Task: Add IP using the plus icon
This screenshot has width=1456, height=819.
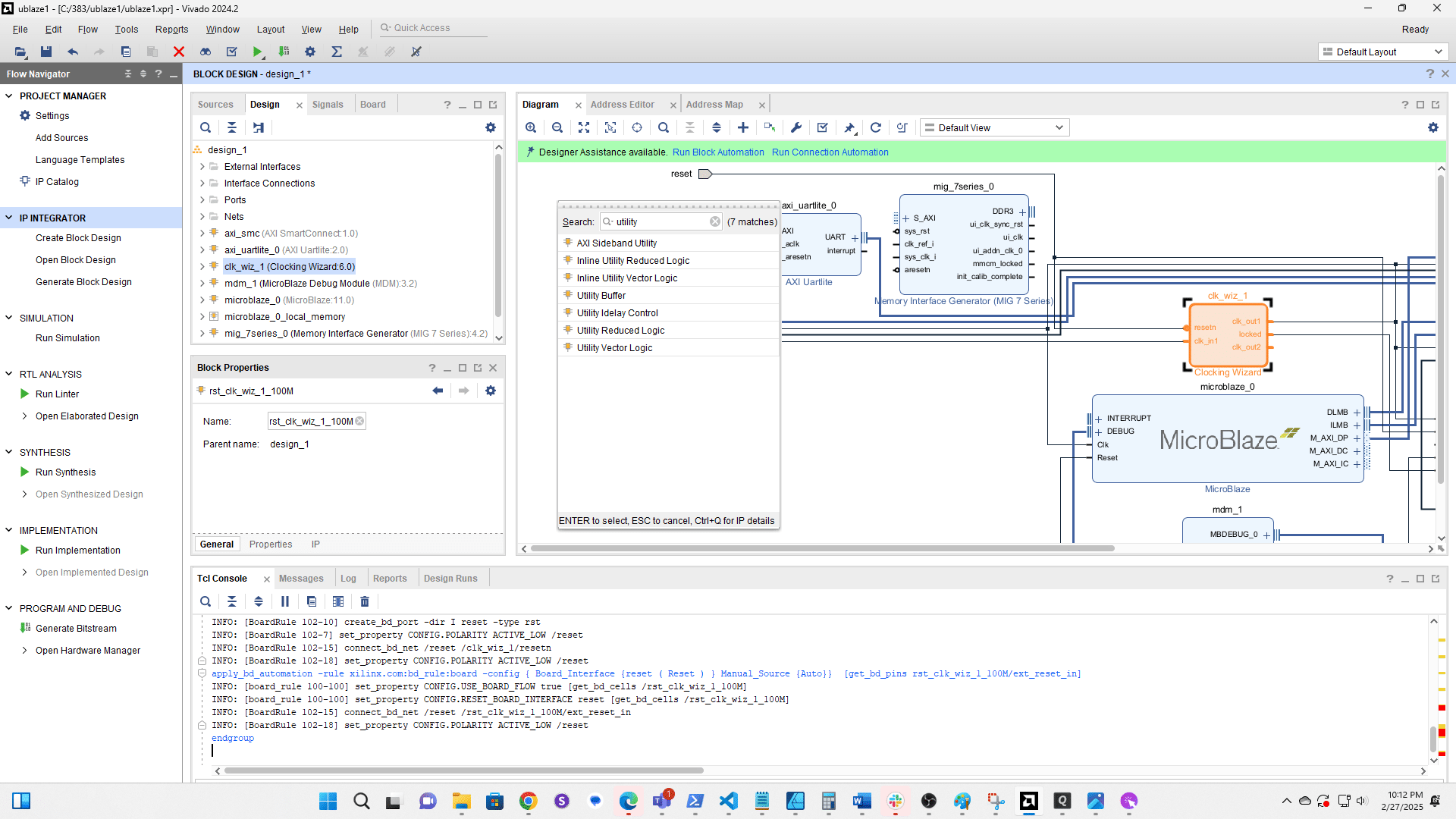Action: coord(743,127)
